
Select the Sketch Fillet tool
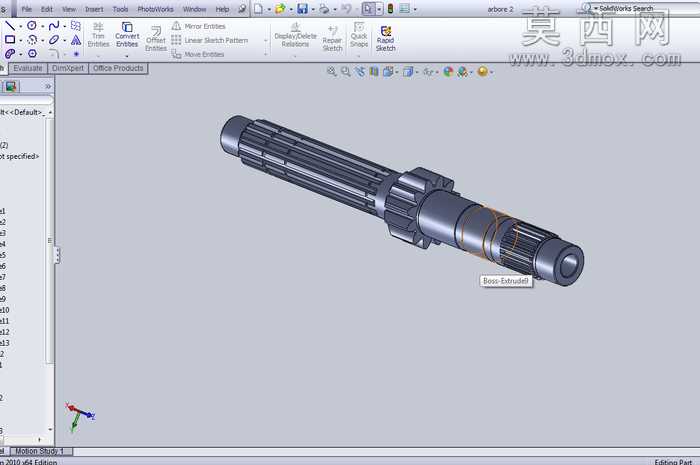point(54,54)
